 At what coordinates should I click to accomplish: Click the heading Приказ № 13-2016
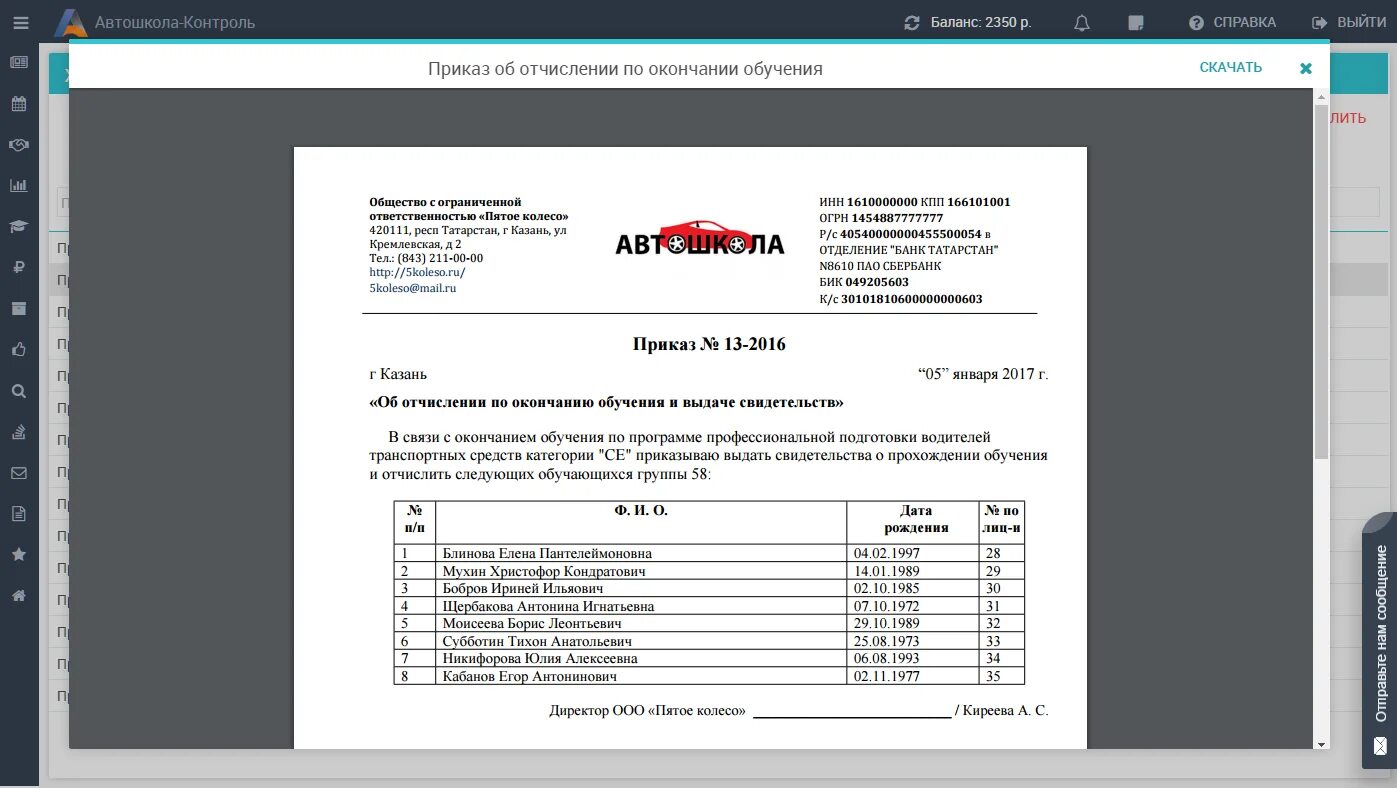click(x=709, y=344)
